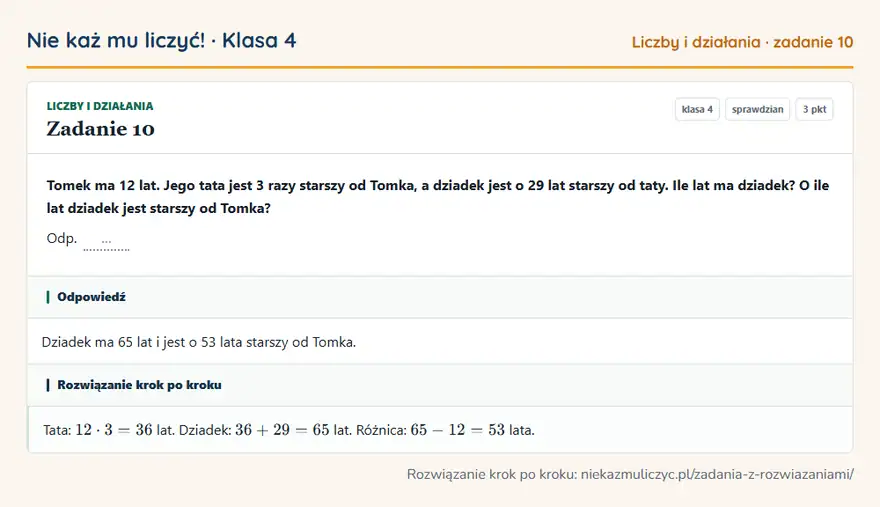Viewport: 880px width, 507px height.
Task: Collapse the 'Rozwiązanie krok po kroku' section
Action: coord(440,385)
